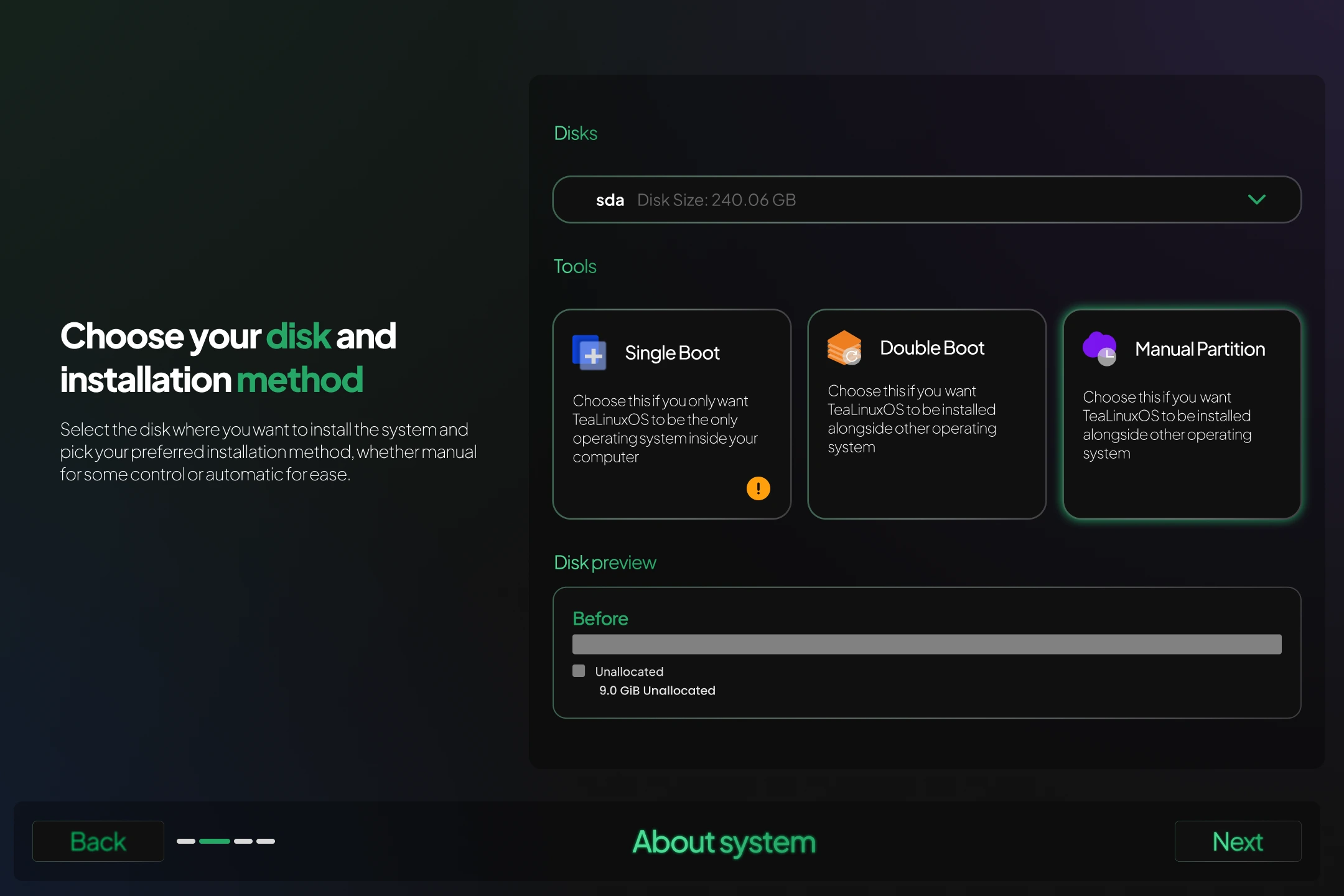Click the Unallocated legend square in Disk preview
1344x896 pixels.
(x=579, y=671)
